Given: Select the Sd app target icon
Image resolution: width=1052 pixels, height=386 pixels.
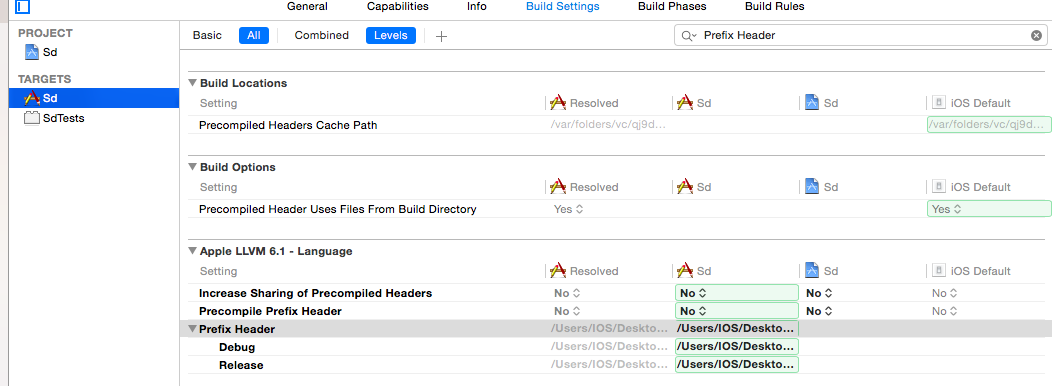Looking at the screenshot, I should click(32, 98).
